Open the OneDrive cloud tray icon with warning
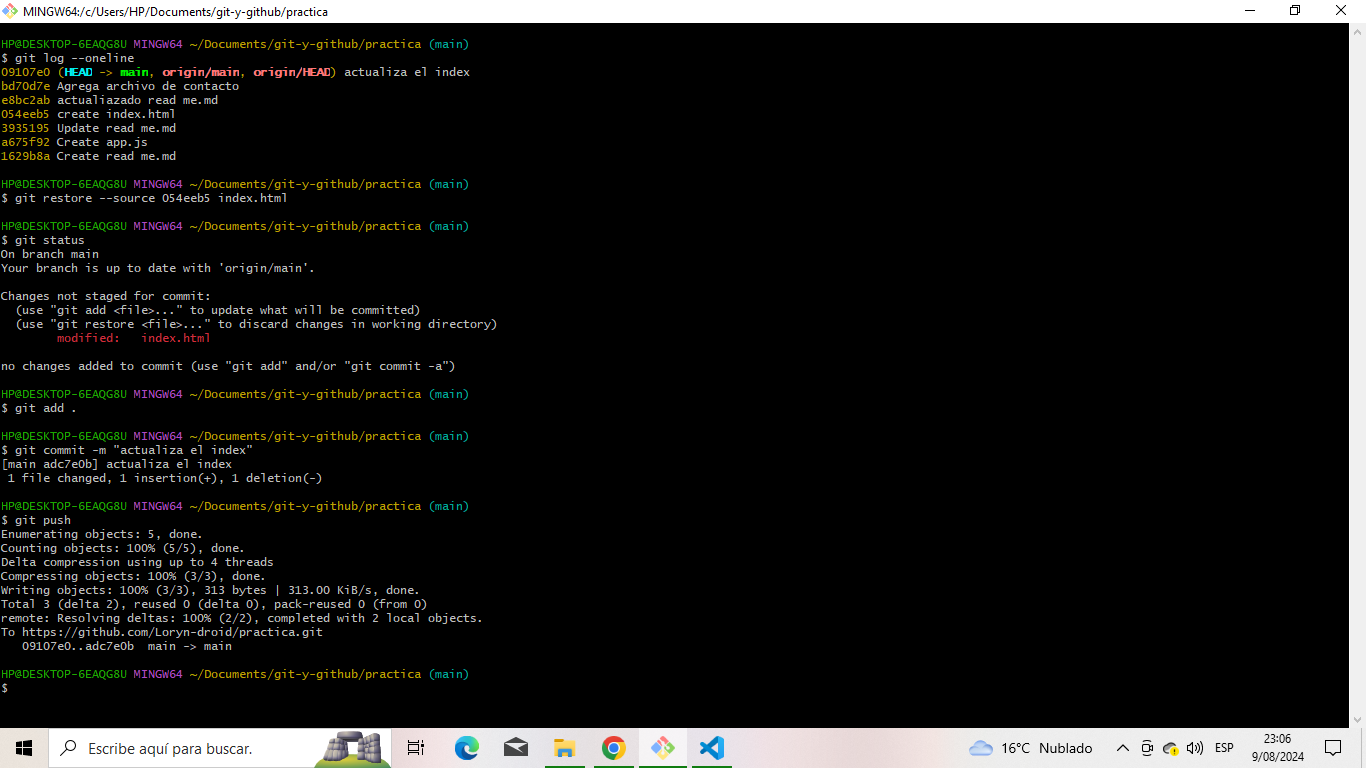 click(1170, 748)
